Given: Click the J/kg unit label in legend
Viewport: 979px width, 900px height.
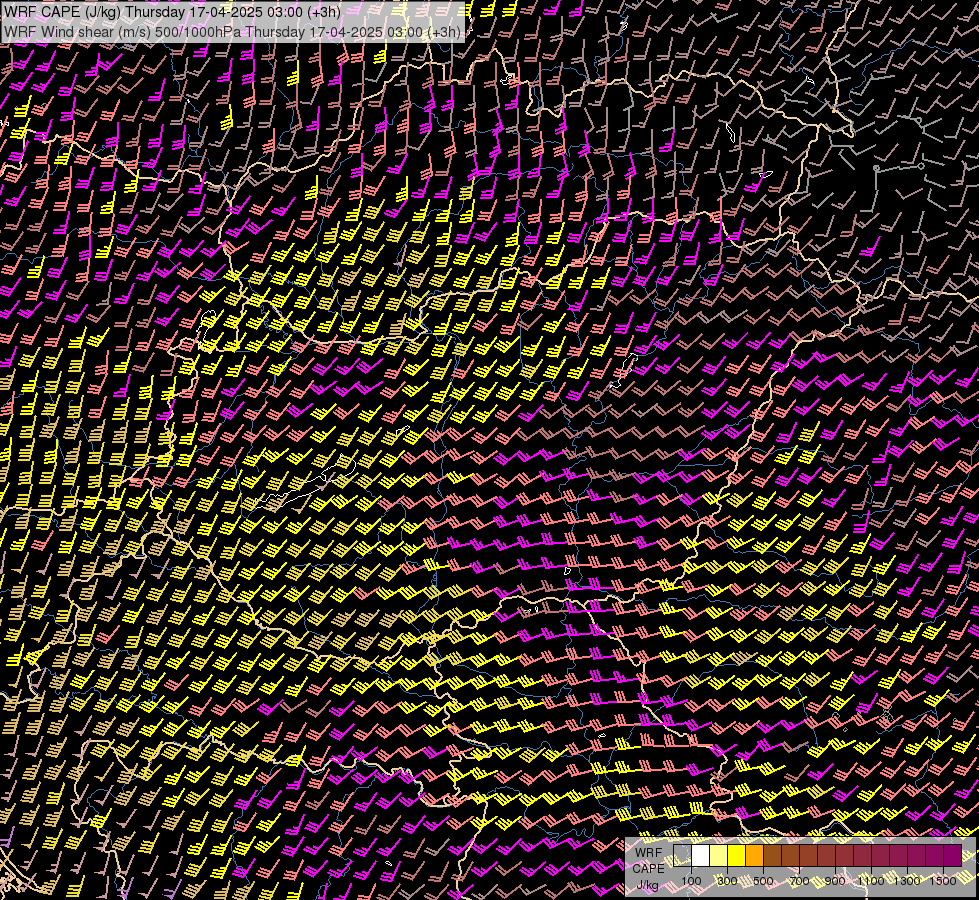Looking at the screenshot, I should coord(648,885).
